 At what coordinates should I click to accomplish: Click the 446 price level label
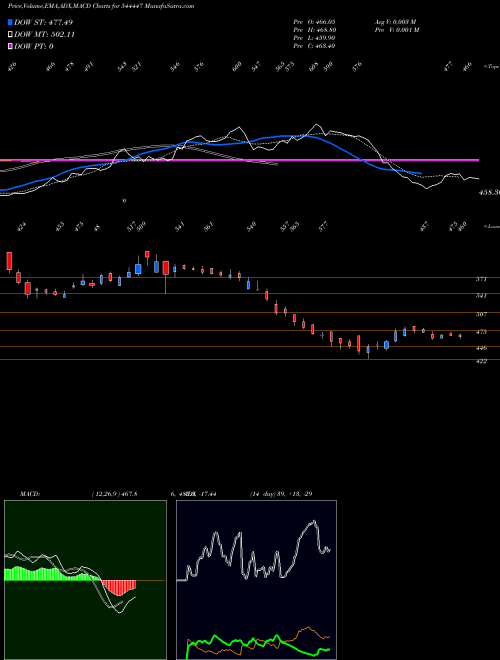(x=481, y=348)
